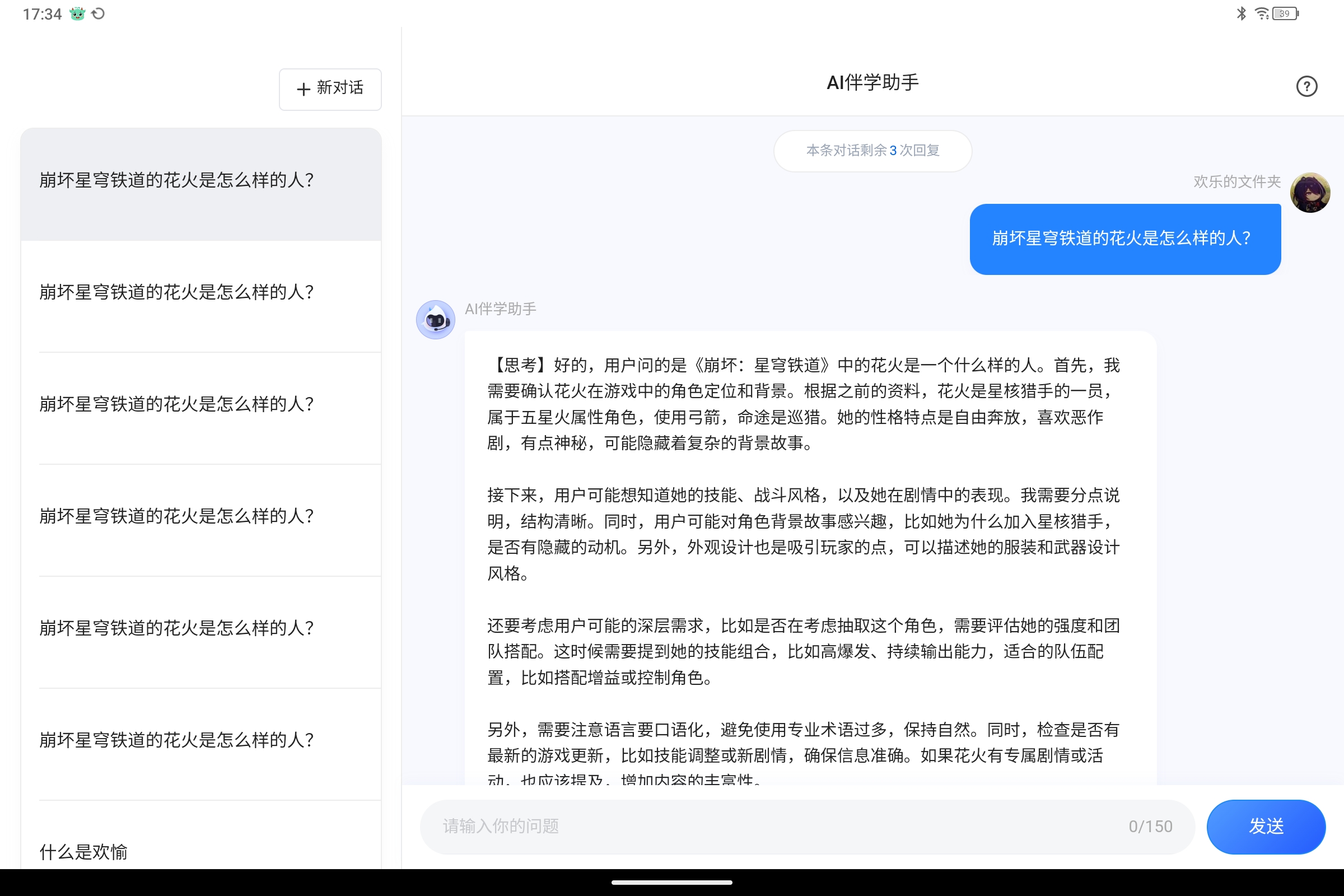Send the message with 发送 button
1344x896 pixels.
point(1266,827)
